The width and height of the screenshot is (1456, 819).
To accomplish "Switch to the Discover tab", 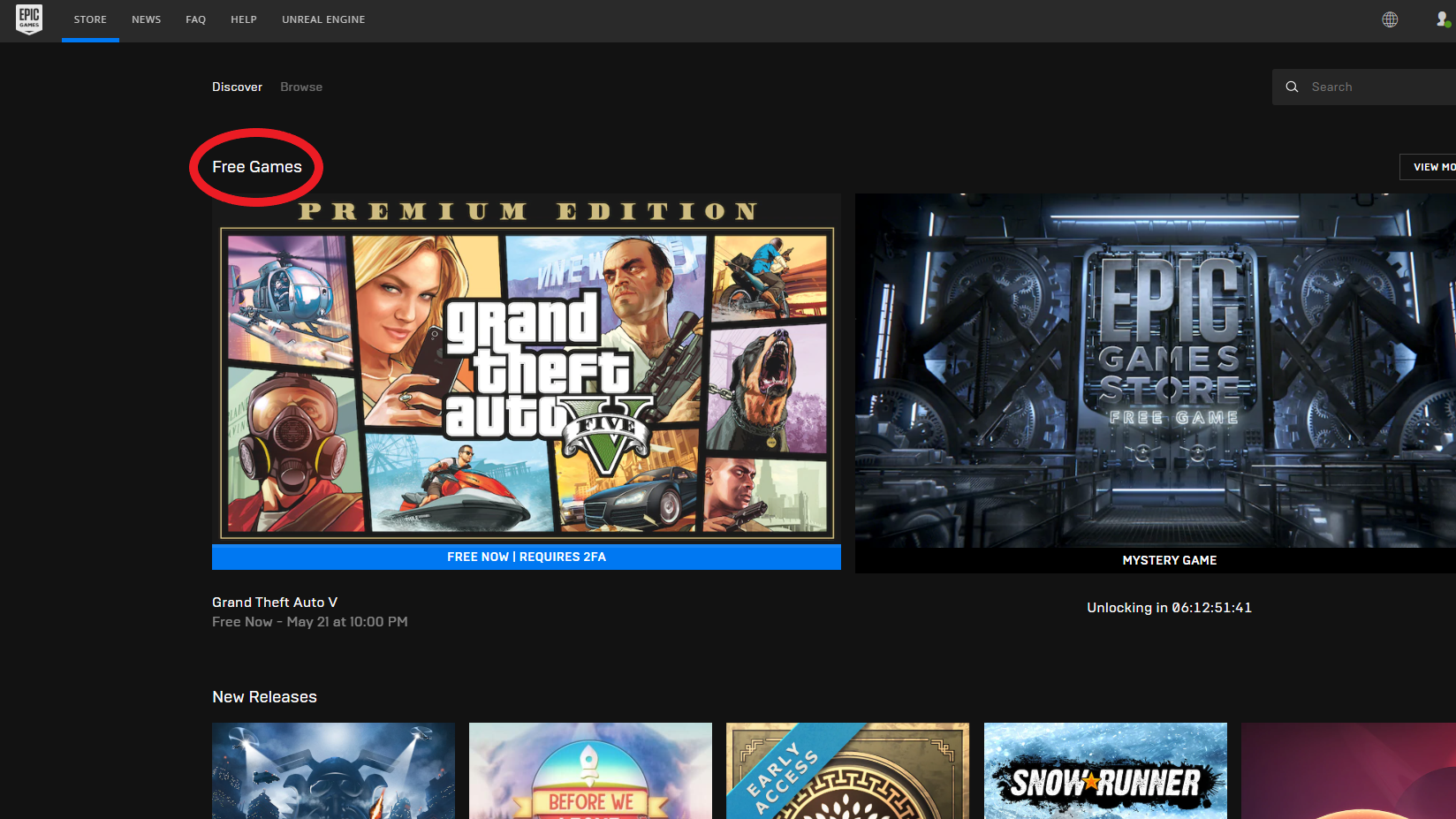I will coord(237,87).
